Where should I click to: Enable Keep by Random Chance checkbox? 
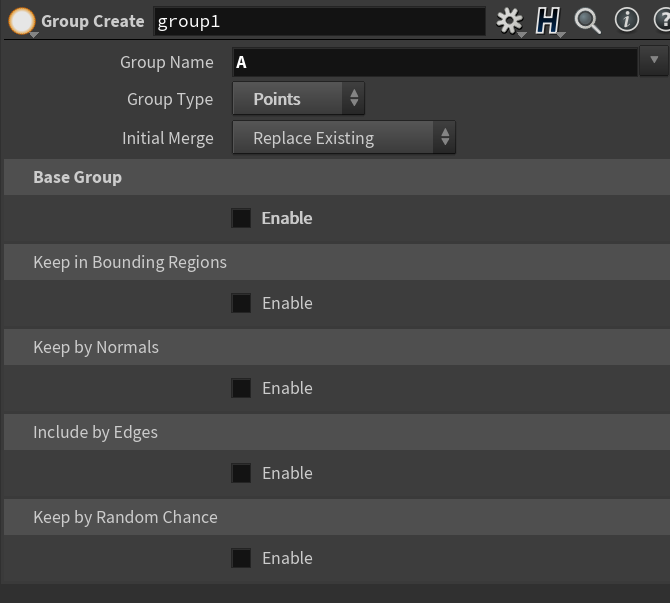(x=241, y=558)
